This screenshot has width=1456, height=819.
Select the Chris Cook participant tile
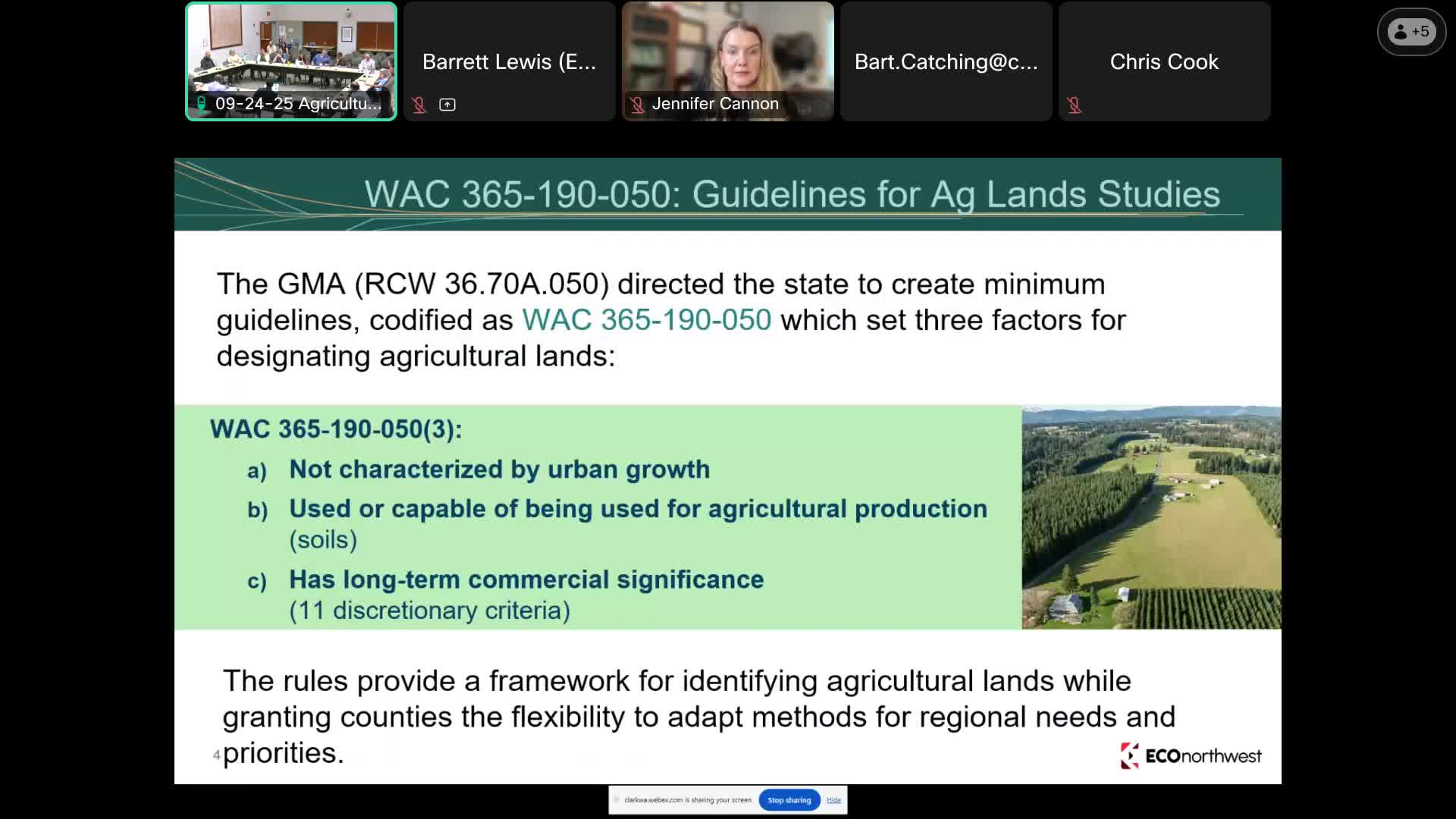point(1164,61)
